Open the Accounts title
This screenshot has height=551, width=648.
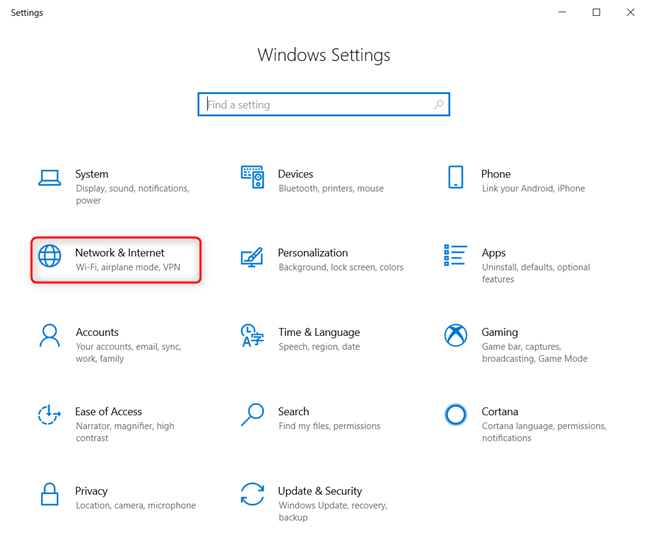tap(97, 332)
